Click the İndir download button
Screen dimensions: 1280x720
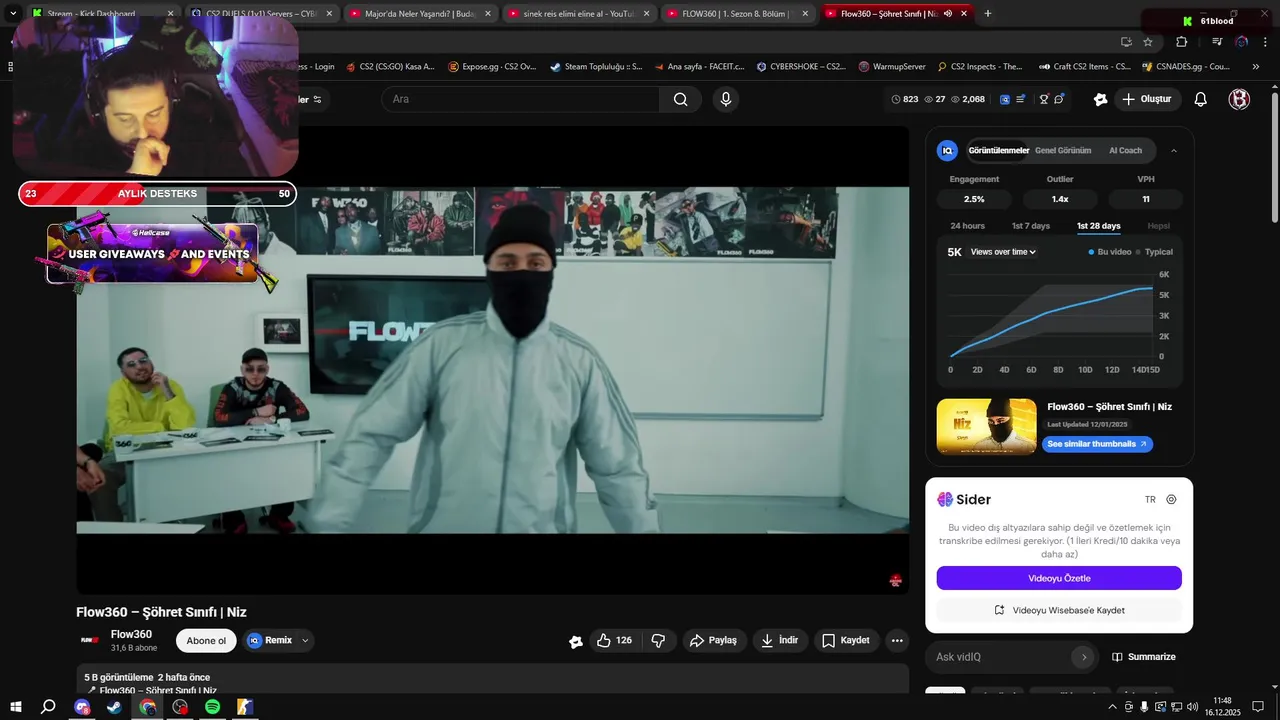[780, 641]
